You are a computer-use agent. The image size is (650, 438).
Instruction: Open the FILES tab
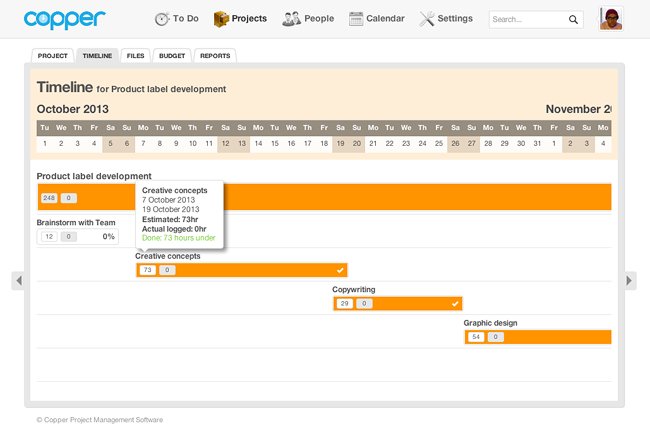click(x=136, y=56)
